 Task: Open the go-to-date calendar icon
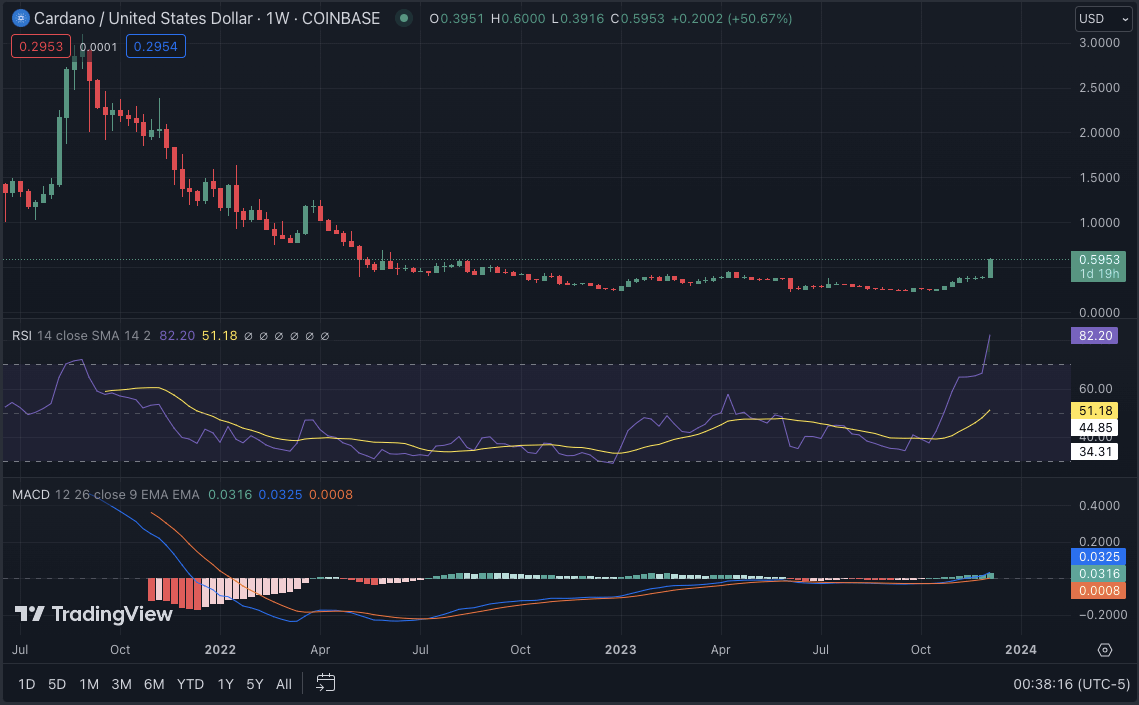[x=325, y=683]
